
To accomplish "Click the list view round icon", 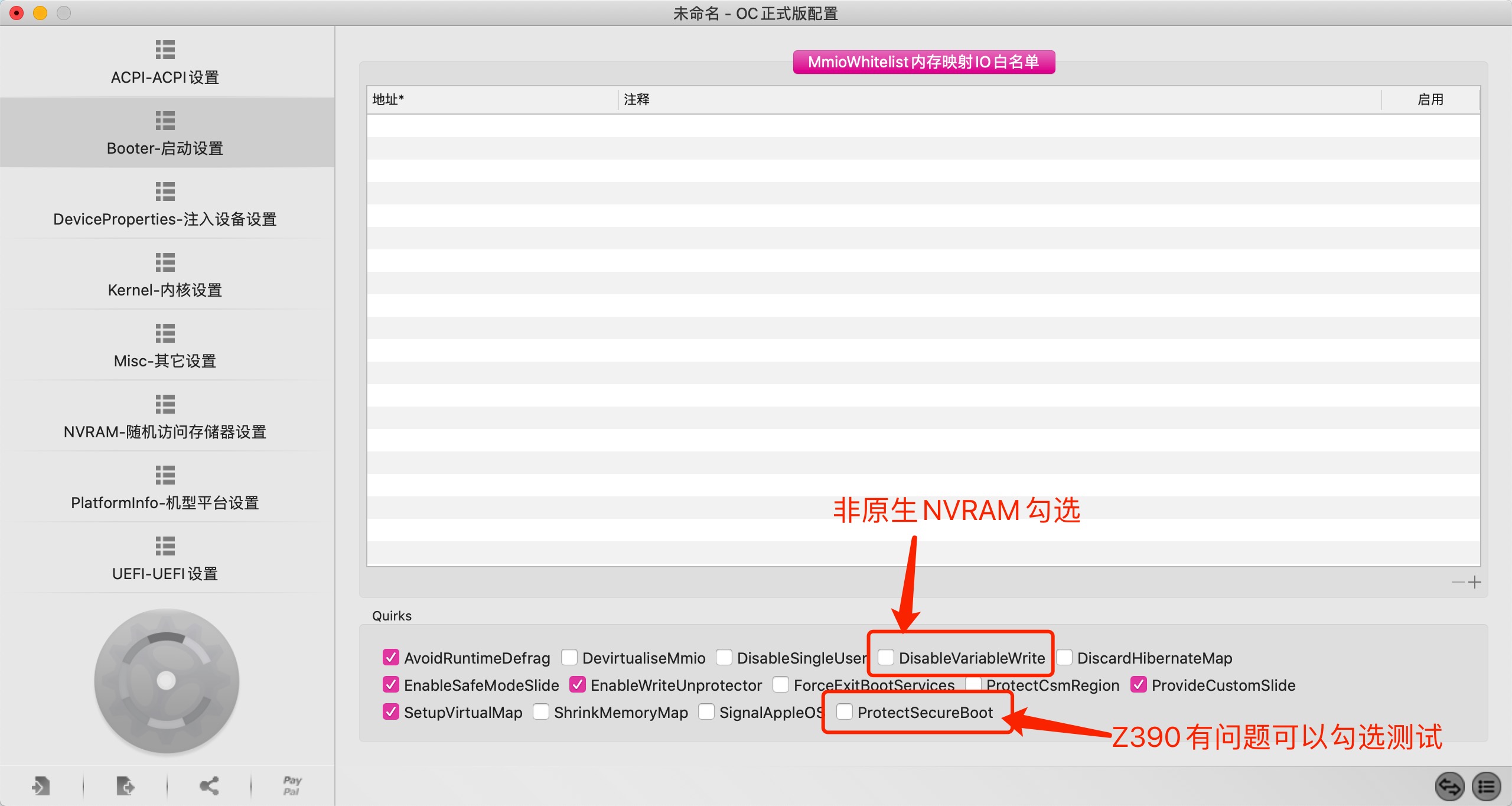I will [1486, 786].
